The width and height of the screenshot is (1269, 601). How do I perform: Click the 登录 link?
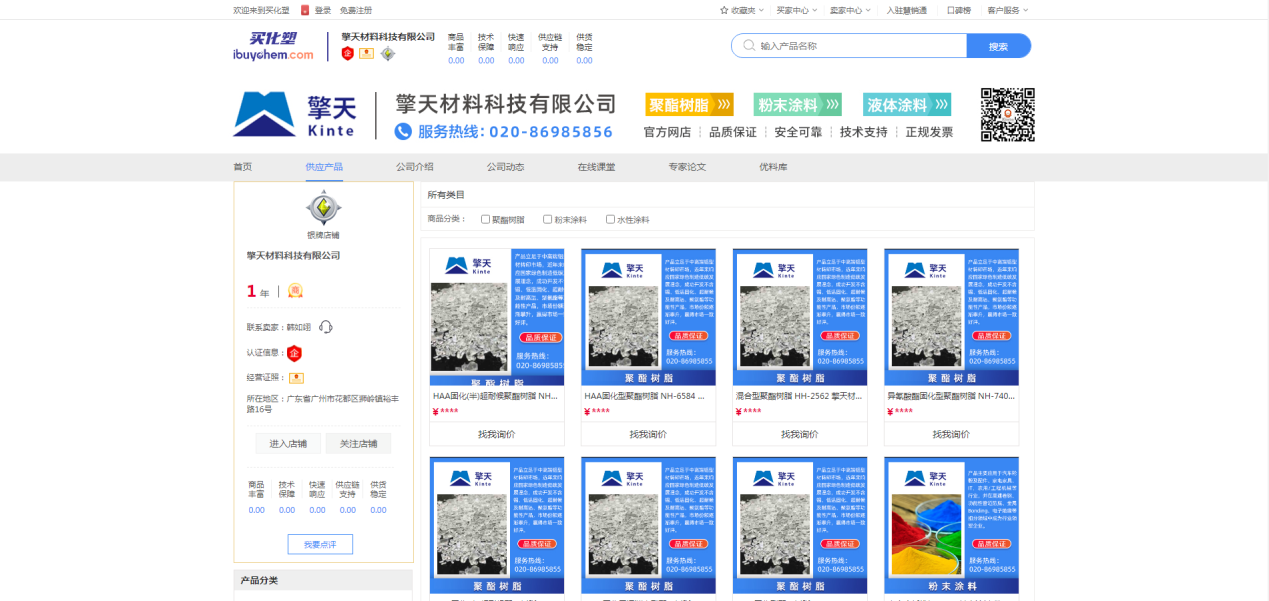[323, 10]
